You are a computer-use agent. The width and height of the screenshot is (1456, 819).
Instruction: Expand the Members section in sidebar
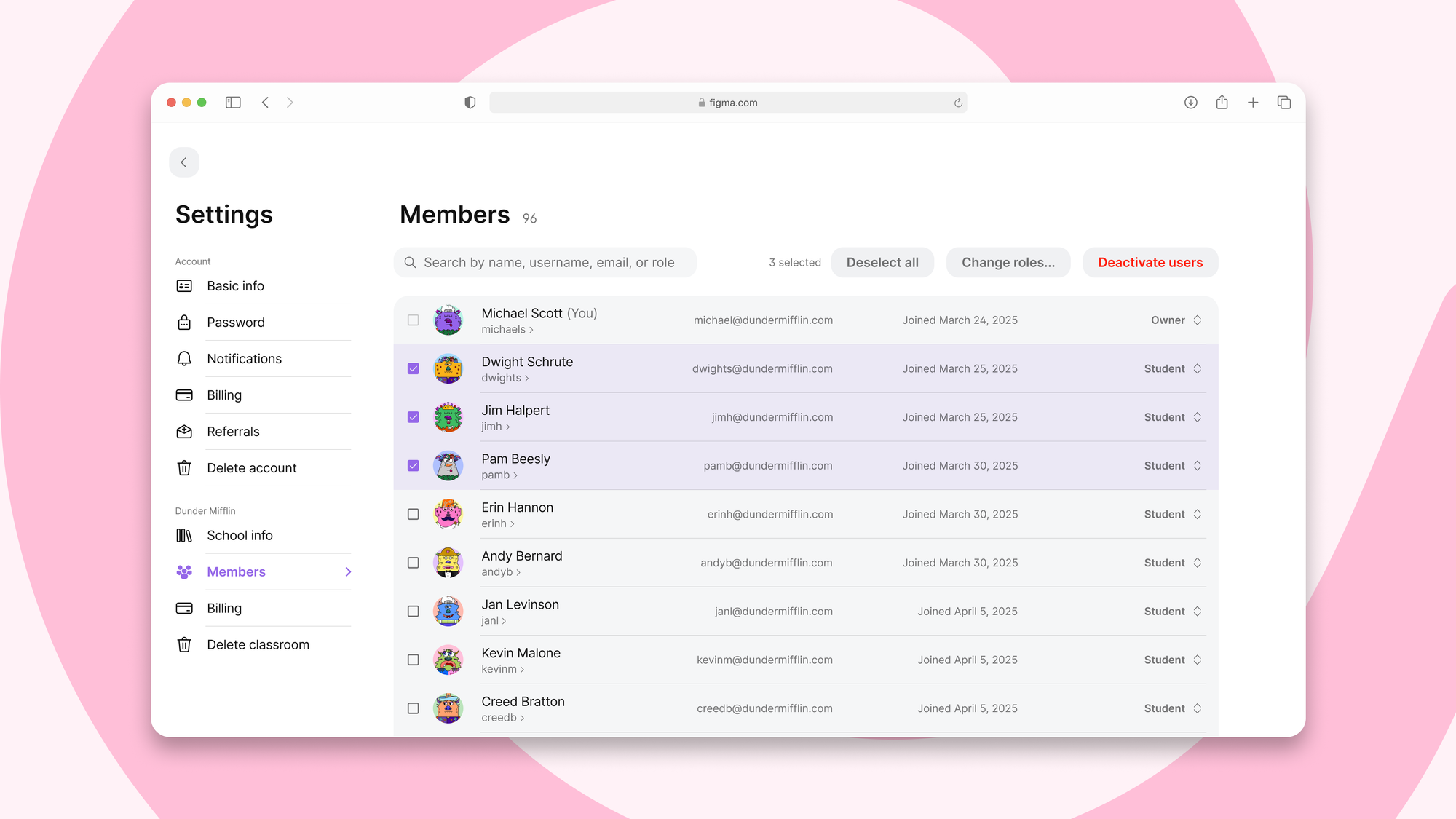coord(348,571)
